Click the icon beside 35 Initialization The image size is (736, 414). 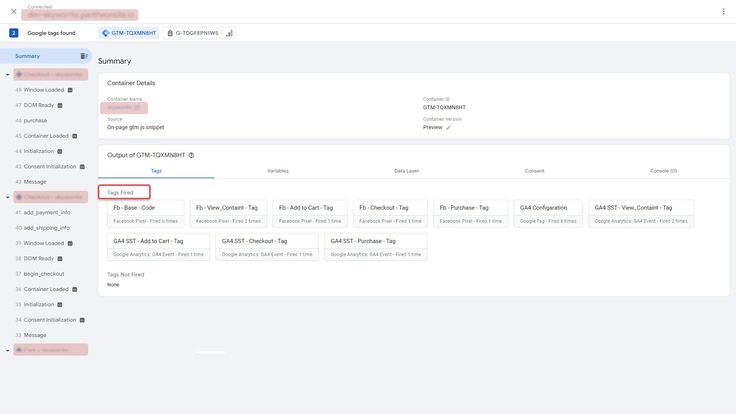click(60, 305)
